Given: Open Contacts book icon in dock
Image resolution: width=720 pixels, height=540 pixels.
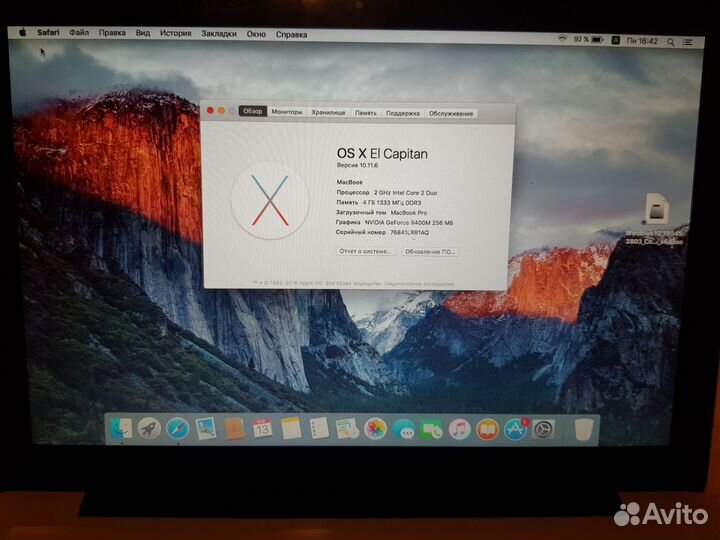Looking at the screenshot, I should tap(234, 429).
